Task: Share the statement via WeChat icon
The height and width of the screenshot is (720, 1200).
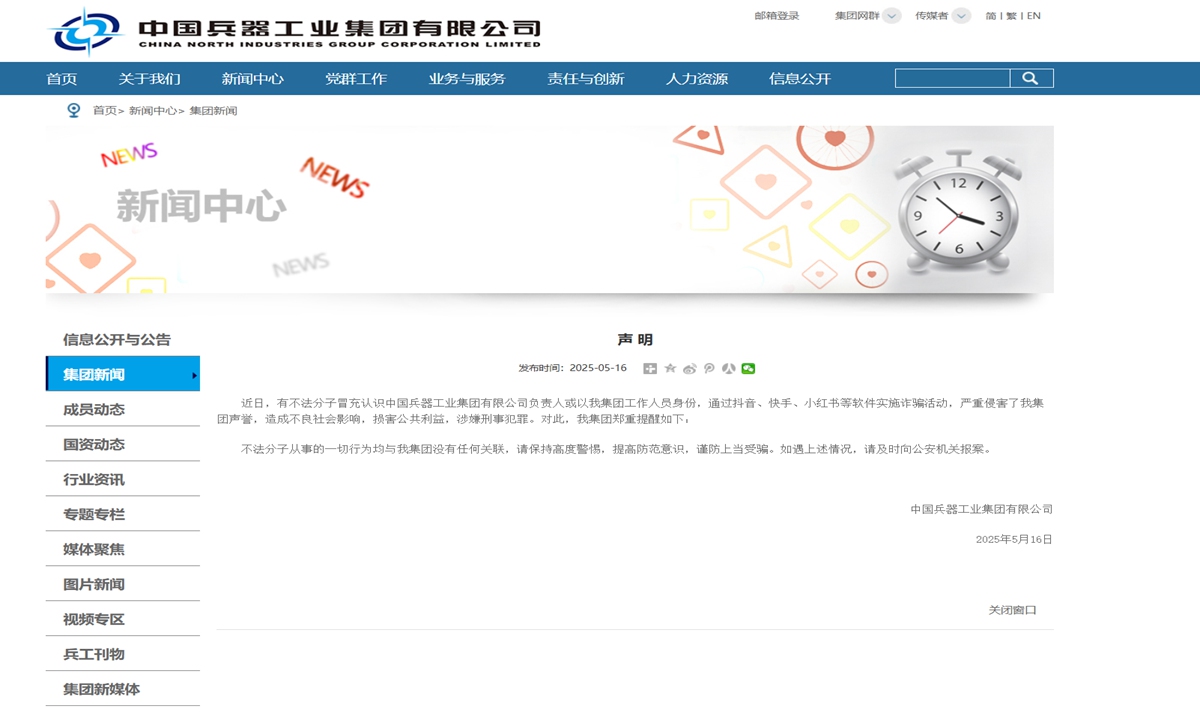Action: point(748,368)
